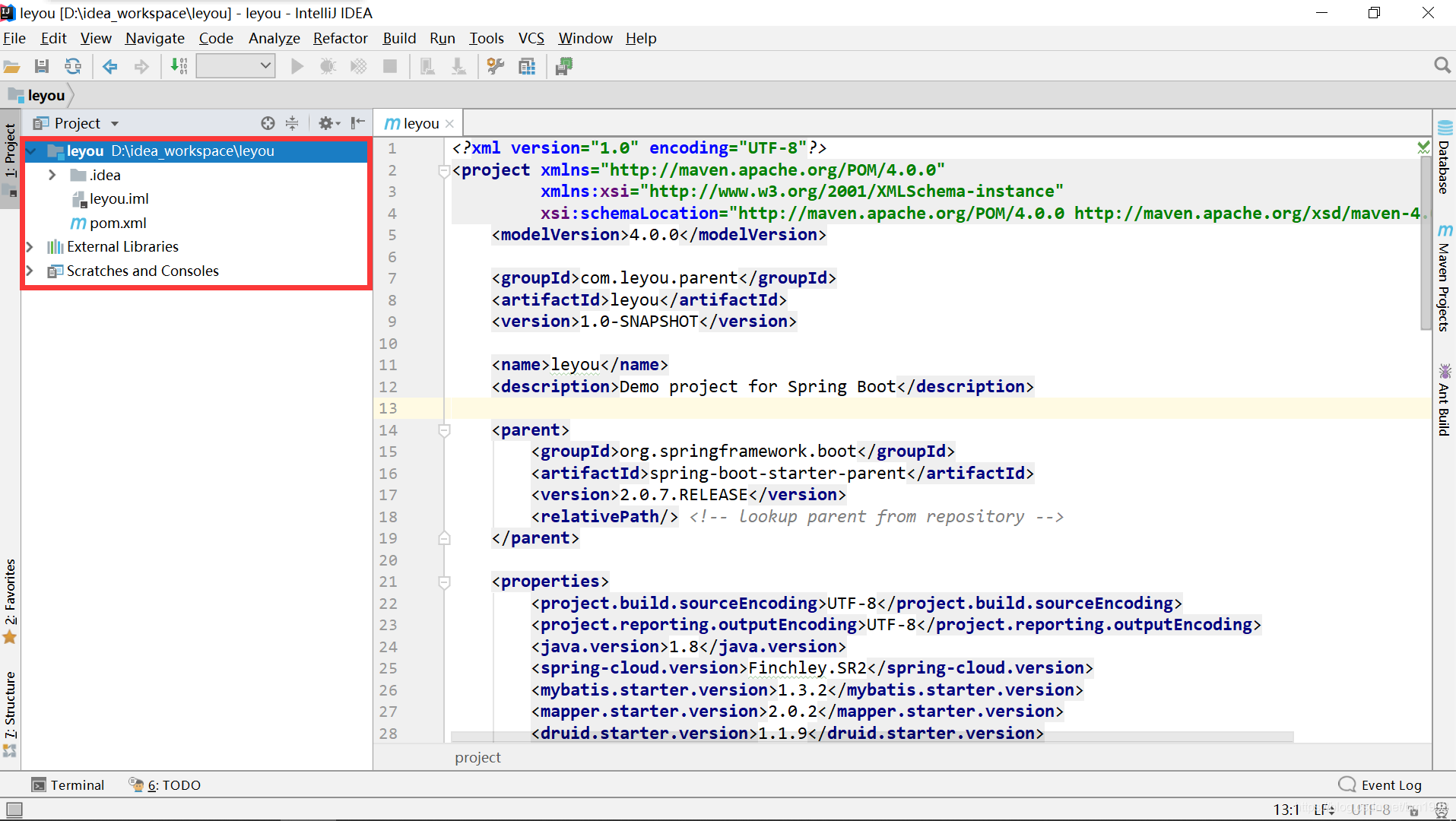Click the project breadcrumb below editor
Viewport: 1456px width, 821px height.
477,757
